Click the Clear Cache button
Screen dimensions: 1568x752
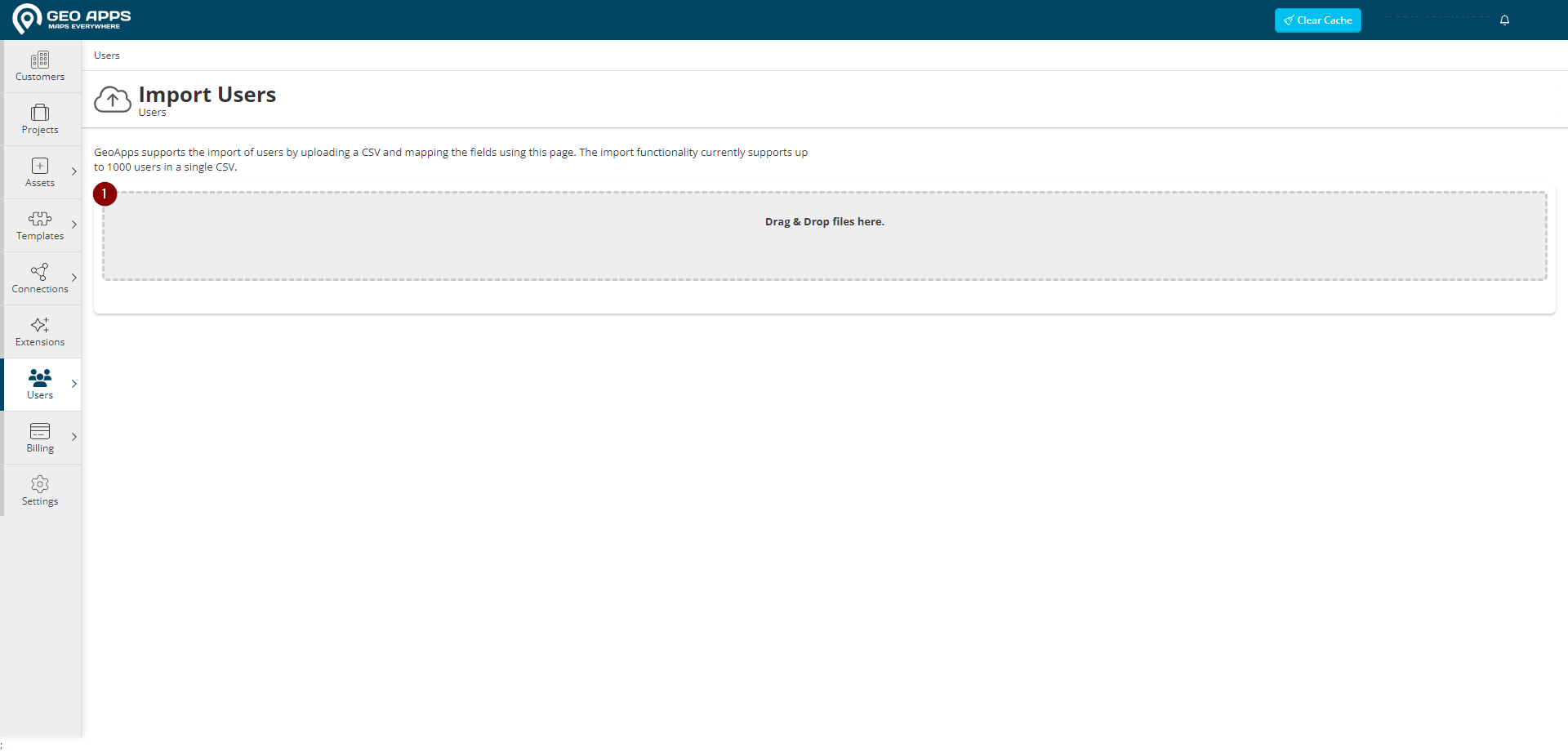point(1317,20)
